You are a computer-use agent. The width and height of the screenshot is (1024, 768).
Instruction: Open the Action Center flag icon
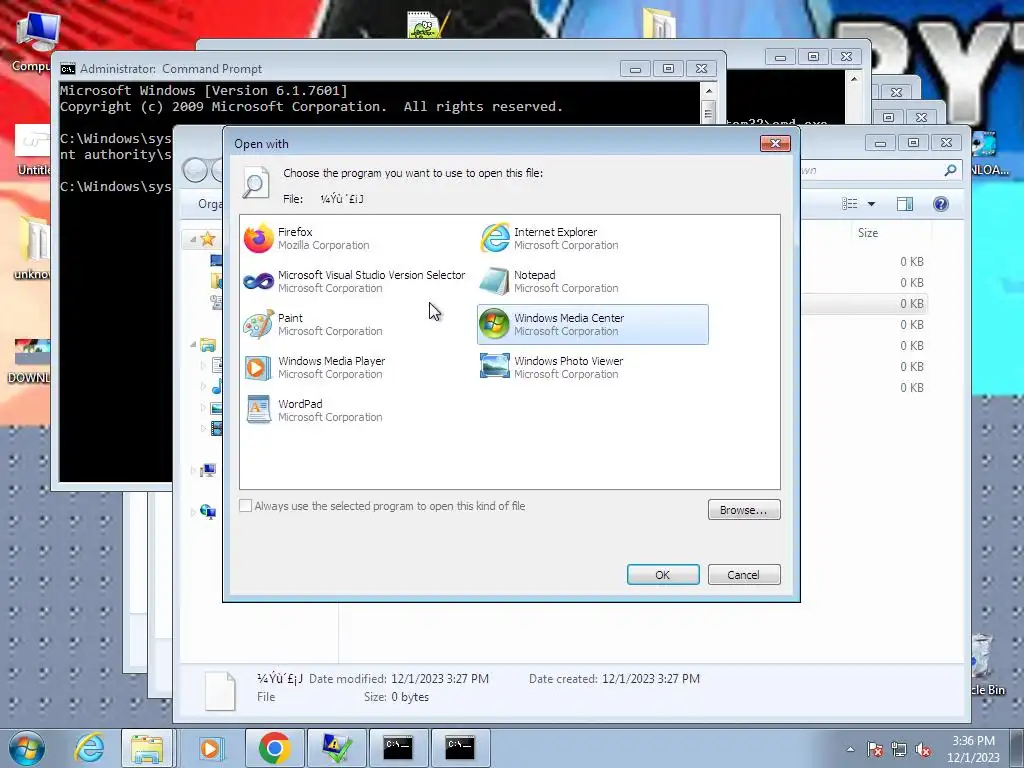click(x=875, y=750)
